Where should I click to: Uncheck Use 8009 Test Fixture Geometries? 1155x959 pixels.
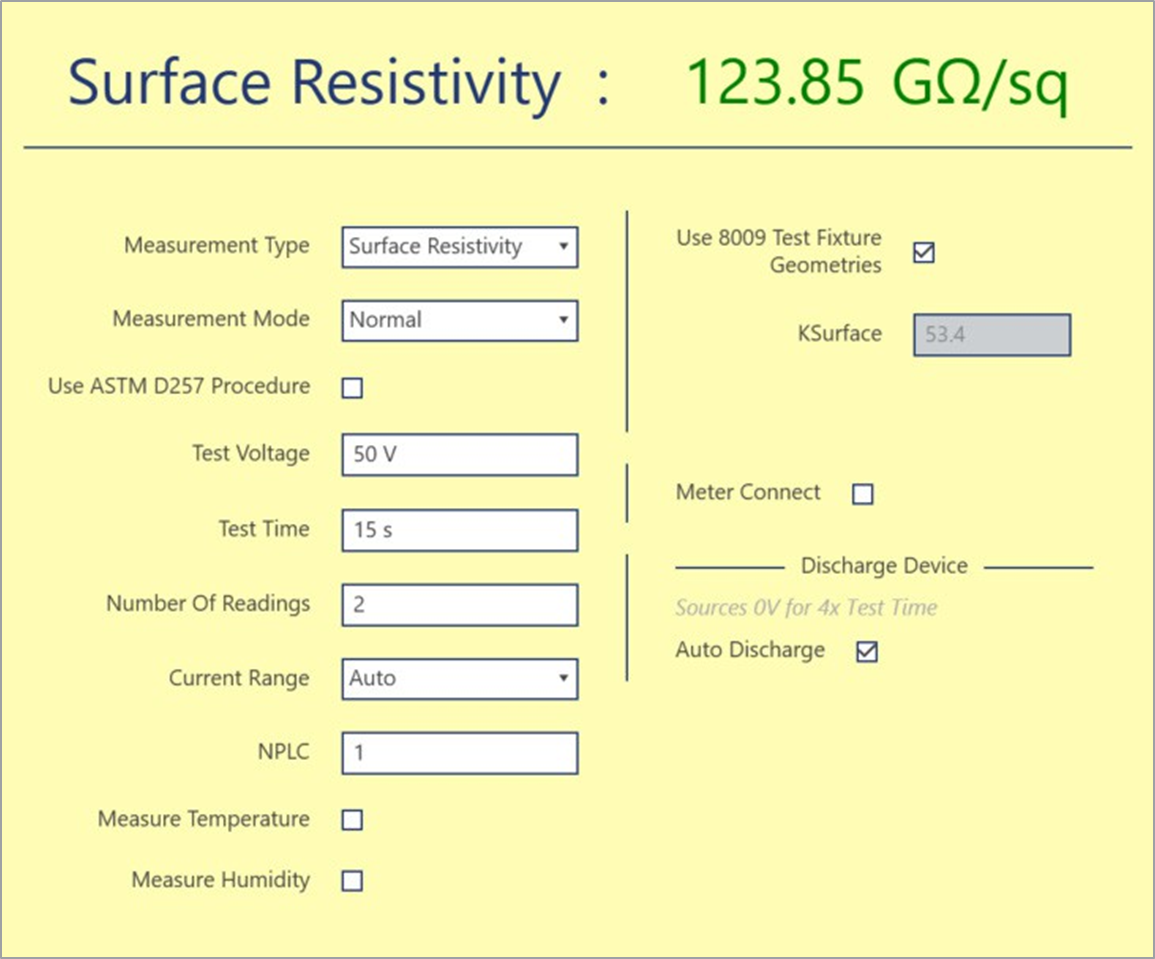[924, 253]
